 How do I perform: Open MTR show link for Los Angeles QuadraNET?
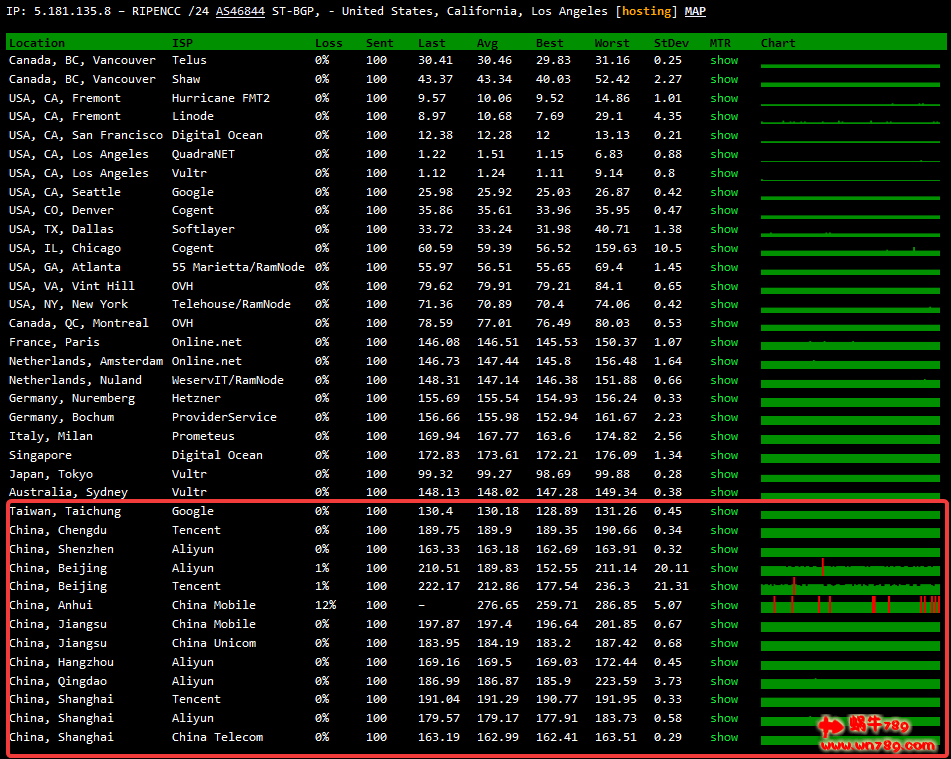tap(724, 154)
